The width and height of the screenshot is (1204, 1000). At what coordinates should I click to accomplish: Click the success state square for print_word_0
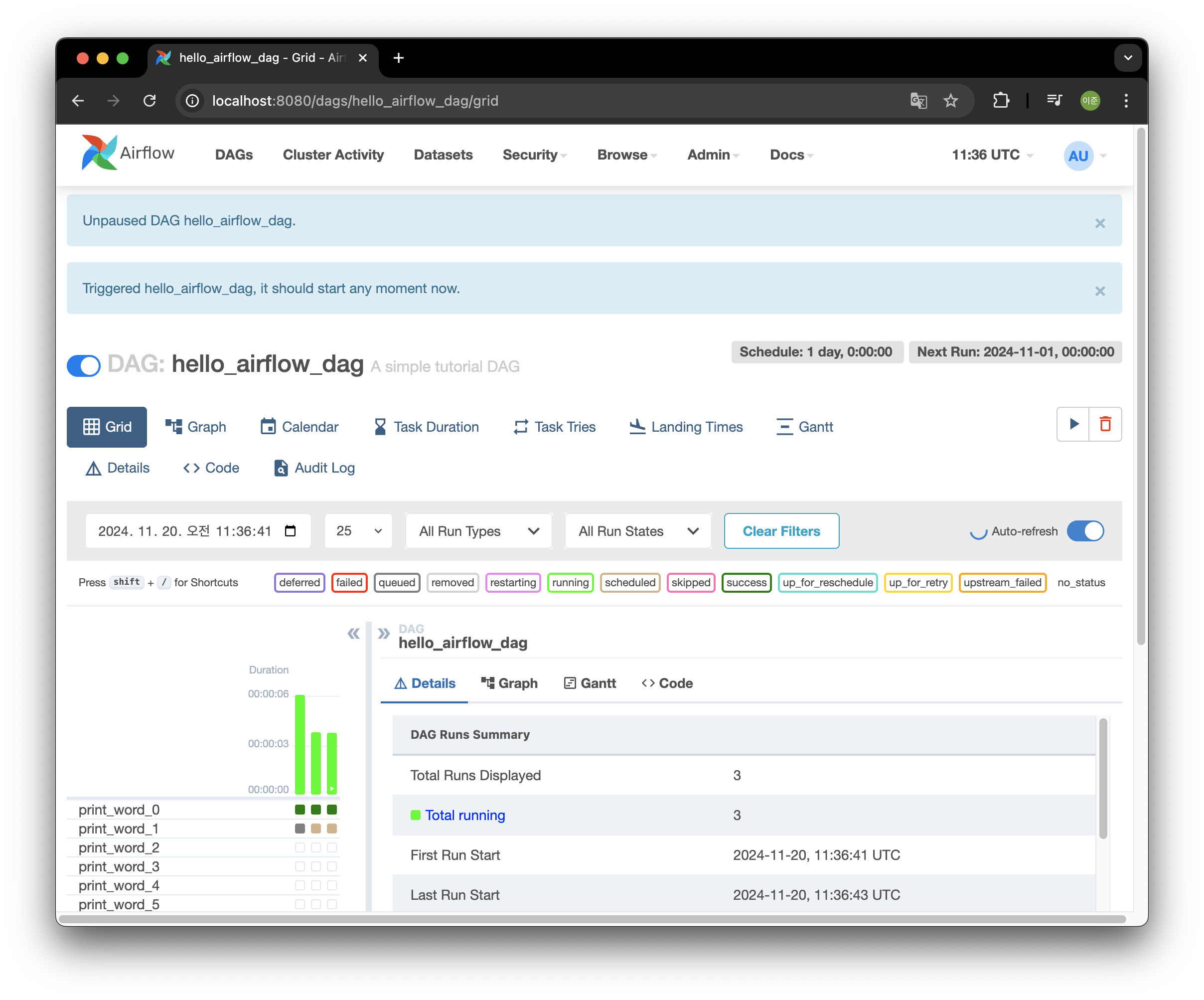pyautogui.click(x=300, y=810)
